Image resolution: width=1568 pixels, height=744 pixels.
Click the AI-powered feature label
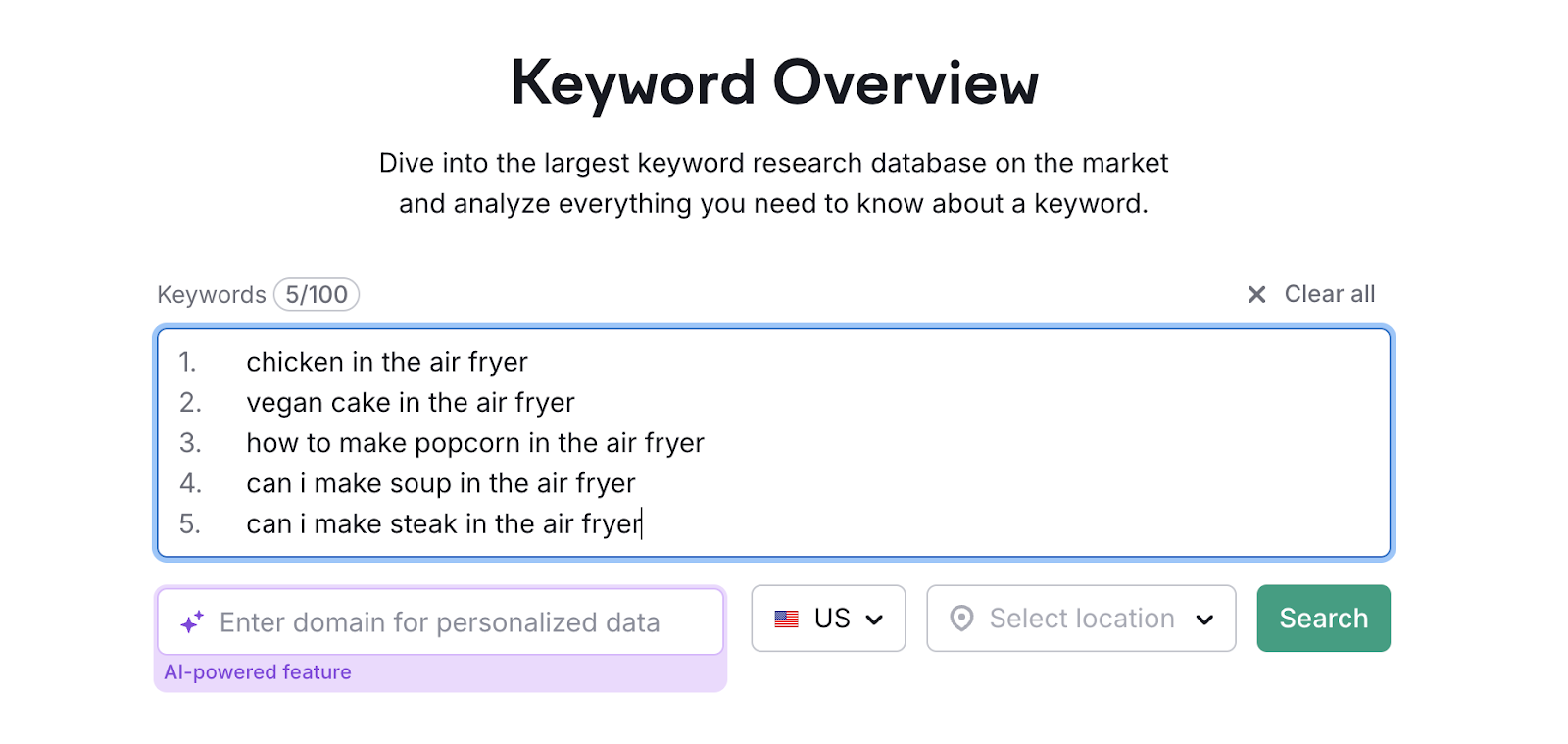(258, 671)
